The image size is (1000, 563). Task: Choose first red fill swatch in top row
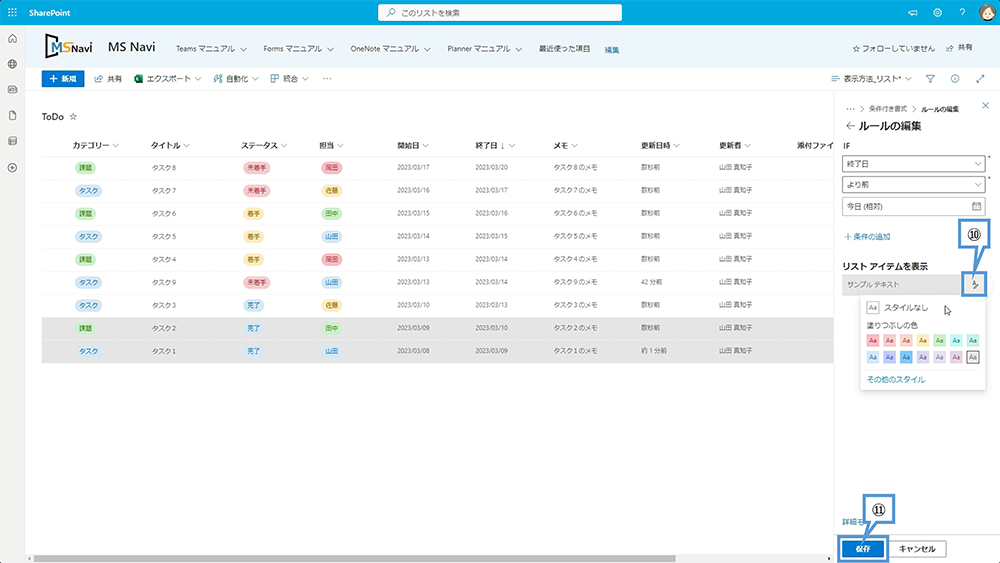872,340
